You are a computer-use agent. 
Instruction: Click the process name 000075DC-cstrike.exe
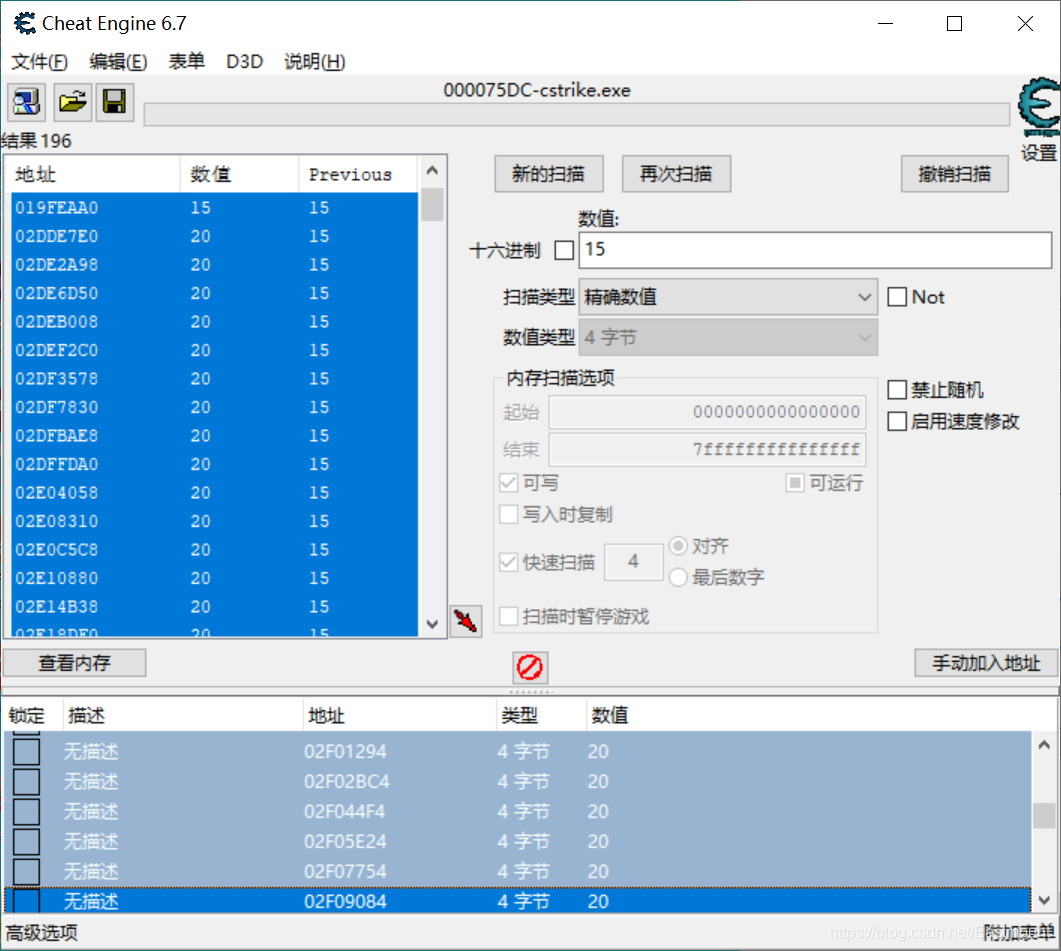pyautogui.click(x=537, y=90)
